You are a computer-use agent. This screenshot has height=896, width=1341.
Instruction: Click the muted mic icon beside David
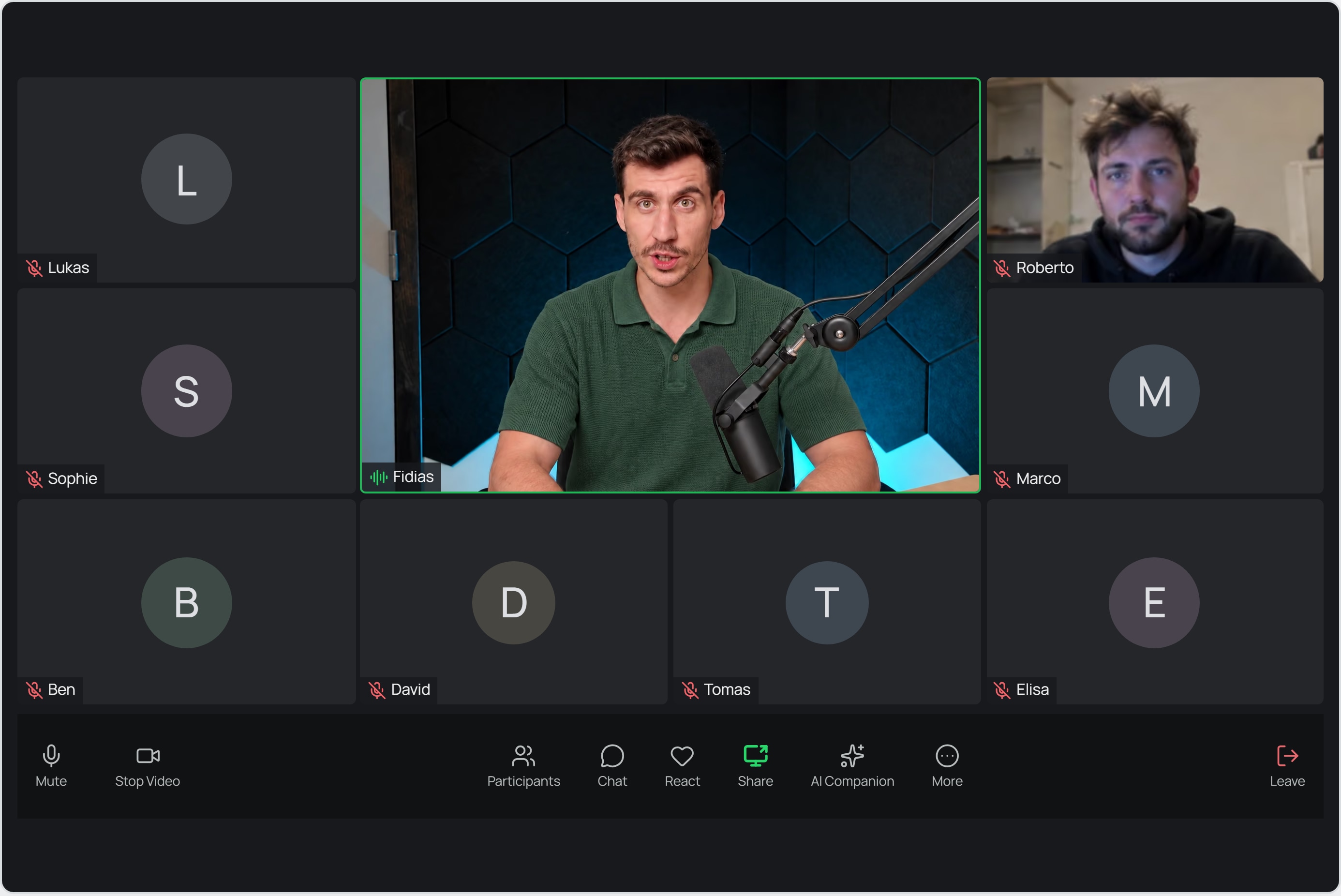pyautogui.click(x=376, y=690)
